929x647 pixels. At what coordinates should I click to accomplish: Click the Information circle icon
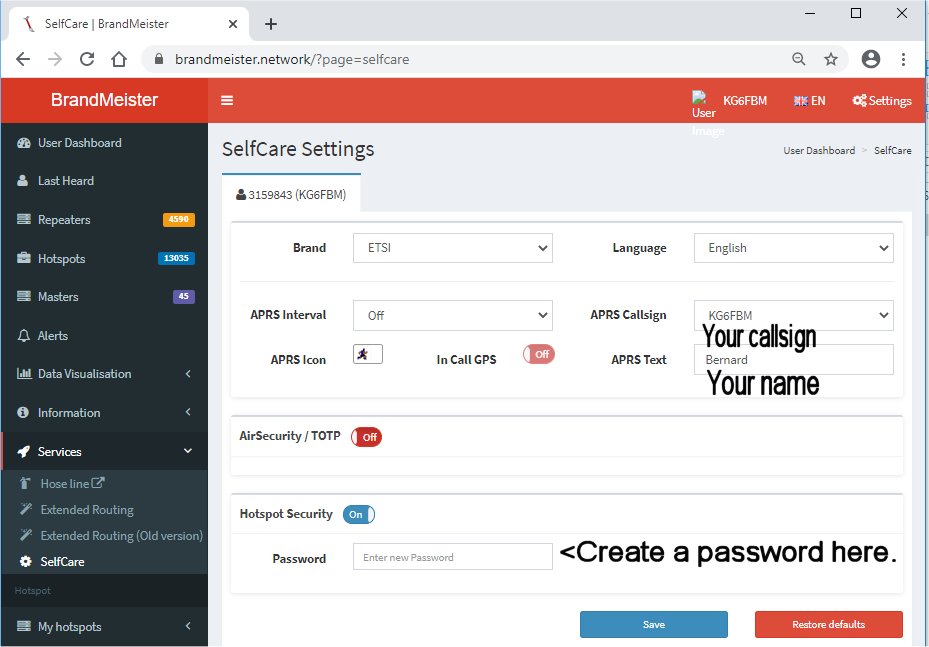tap(23, 412)
